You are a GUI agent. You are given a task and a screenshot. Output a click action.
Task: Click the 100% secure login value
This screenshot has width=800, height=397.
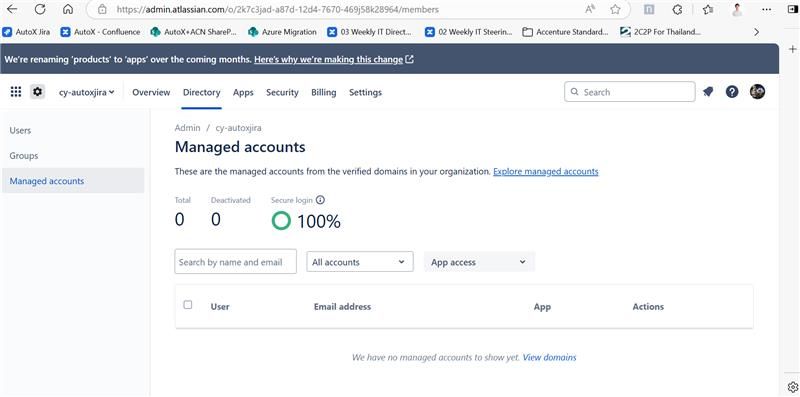click(x=318, y=221)
